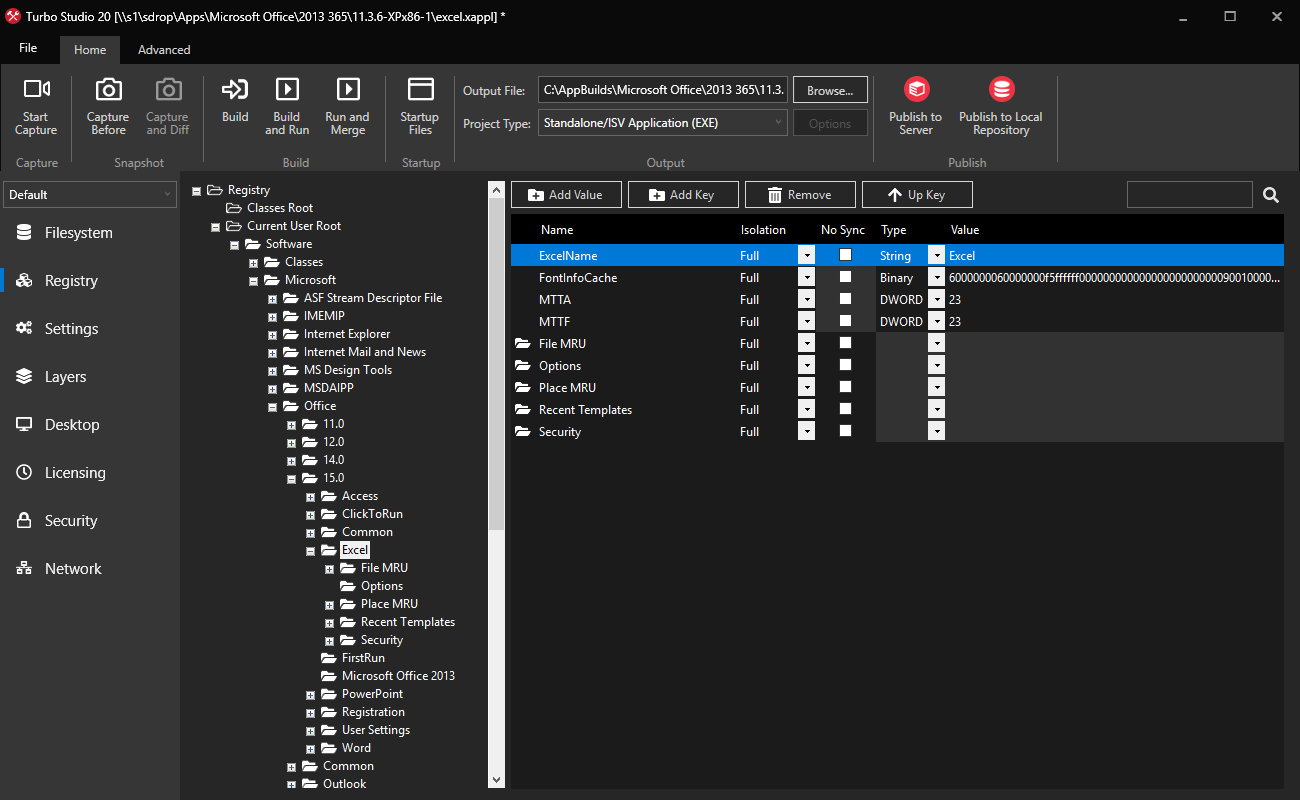
Task: Click the Build and Run icon
Action: coord(287,90)
